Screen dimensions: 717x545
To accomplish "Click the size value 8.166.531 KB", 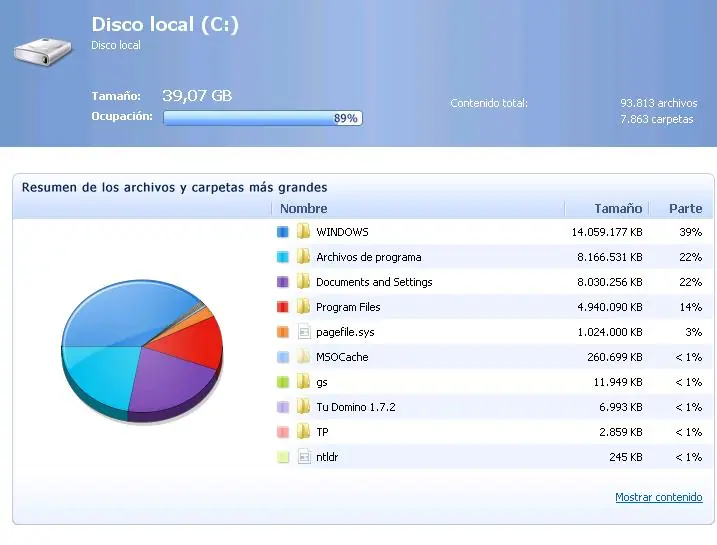I will [x=610, y=257].
